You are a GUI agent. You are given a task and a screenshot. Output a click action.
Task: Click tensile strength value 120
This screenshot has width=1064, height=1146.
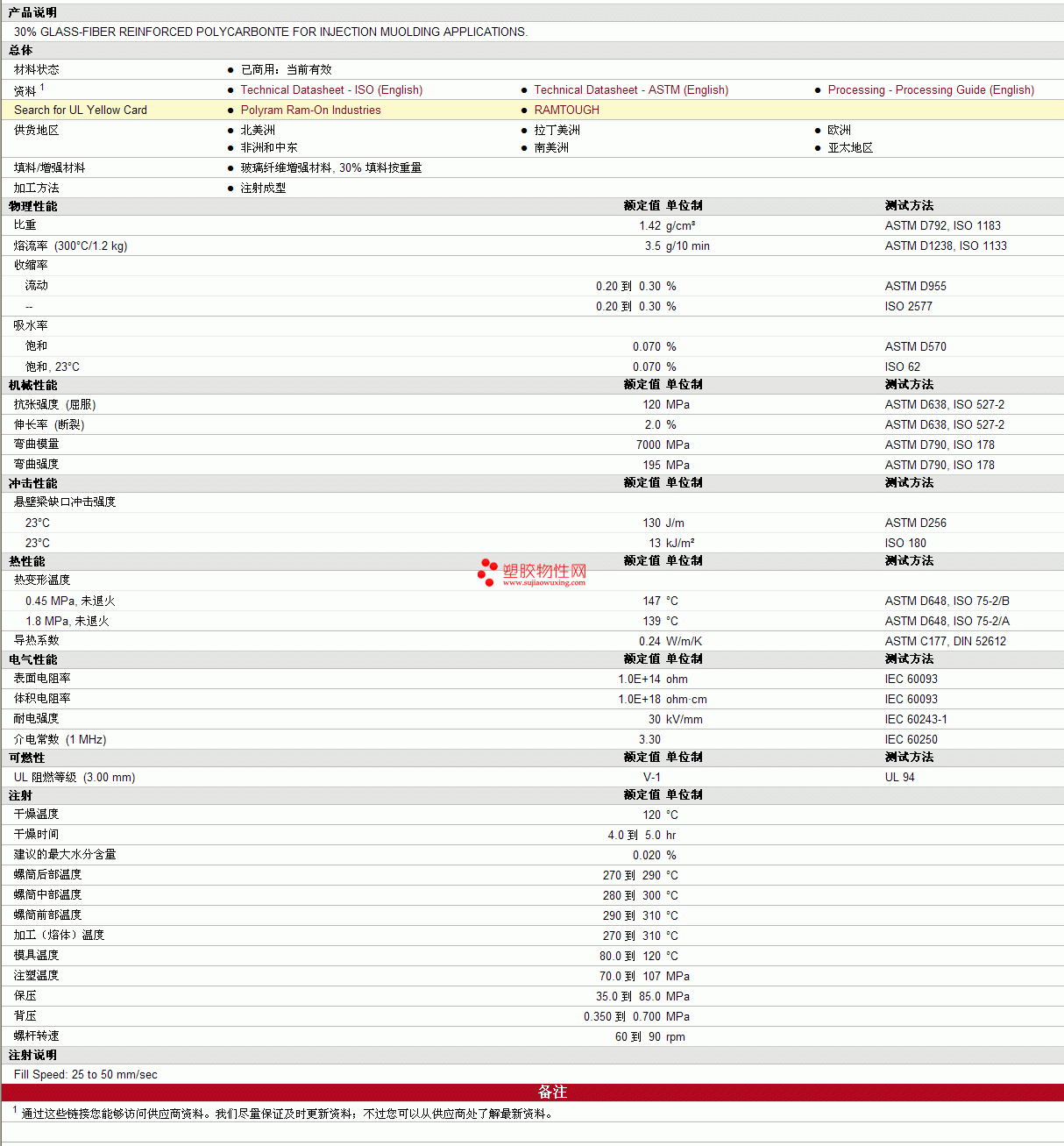pyautogui.click(x=652, y=405)
